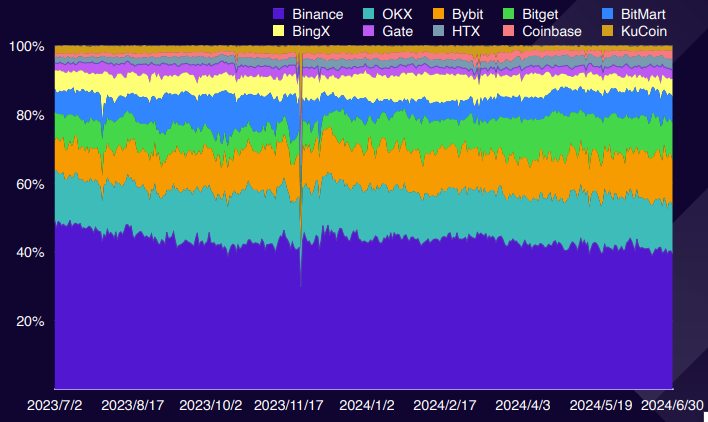Click the 20% y-axis label
This screenshot has width=708, height=422.
point(30,321)
